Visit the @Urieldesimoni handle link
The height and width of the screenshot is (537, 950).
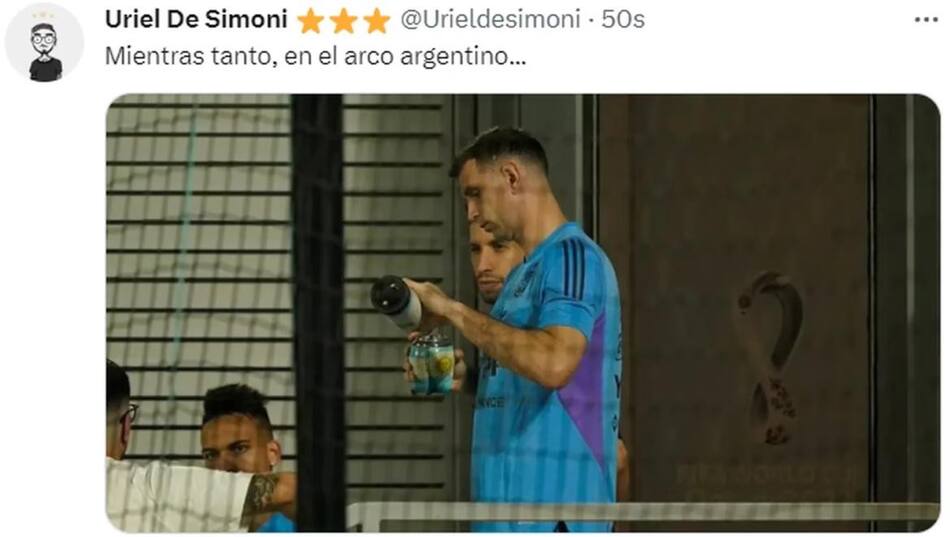[x=490, y=19]
